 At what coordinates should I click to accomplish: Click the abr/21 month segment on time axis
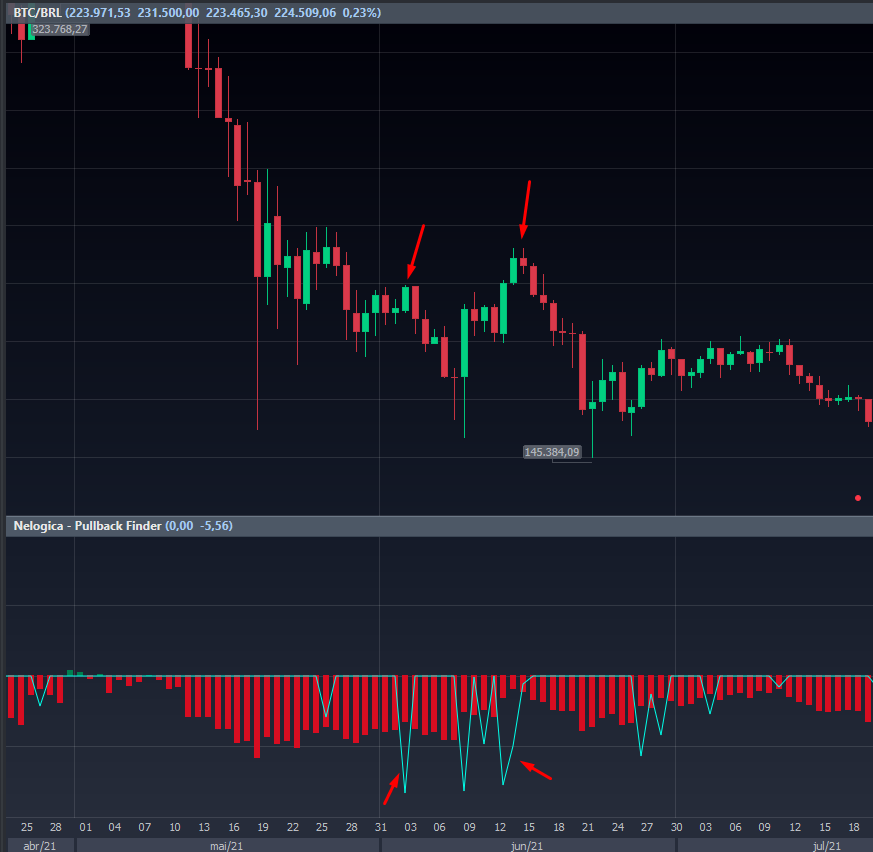pyautogui.click(x=40, y=845)
